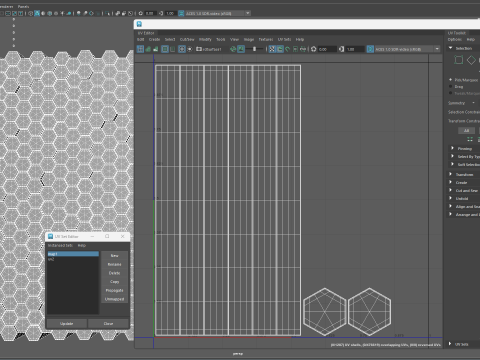Viewport: 480px width, 360px height.
Task: Select Tweak/Marquee radio option
Action: [451, 93]
